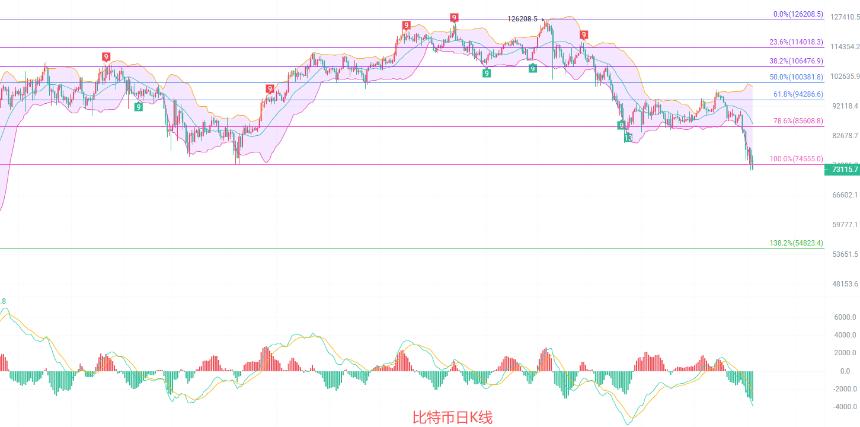Screen dimensions: 860x427
Task: Select the 23.6%(114018.3) retracement label
Action: [796, 42]
